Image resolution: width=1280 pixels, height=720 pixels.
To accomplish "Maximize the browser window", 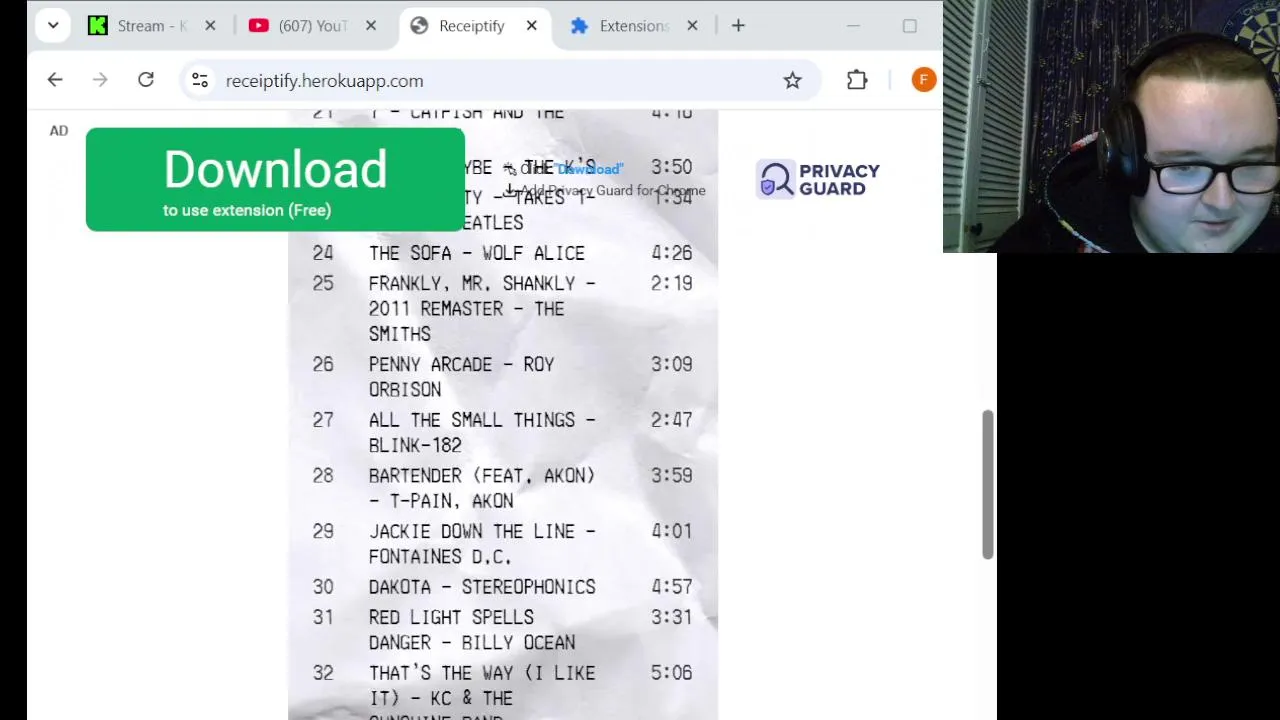I will coord(910,26).
